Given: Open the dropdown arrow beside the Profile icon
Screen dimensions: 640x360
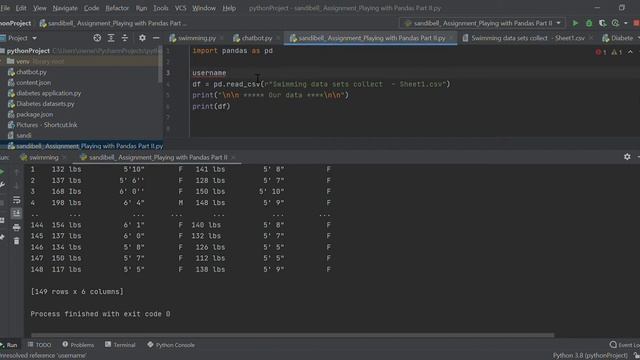Looking at the screenshot, I should pyautogui.click(x=625, y=23).
